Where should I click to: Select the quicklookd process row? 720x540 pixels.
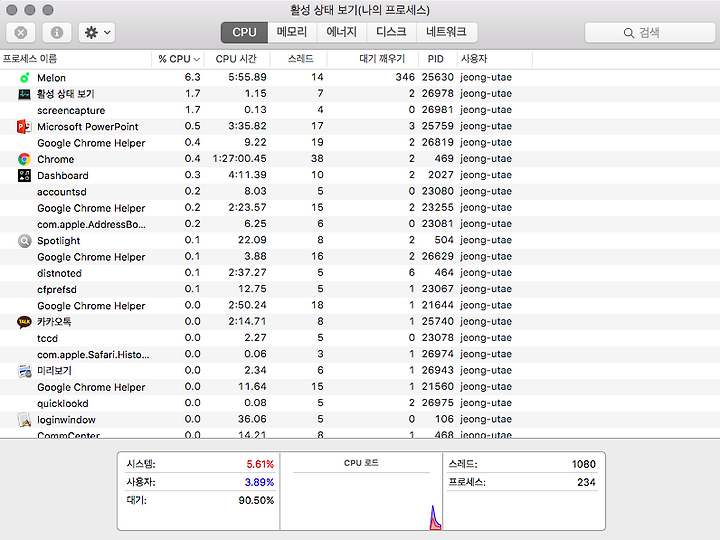(x=360, y=403)
